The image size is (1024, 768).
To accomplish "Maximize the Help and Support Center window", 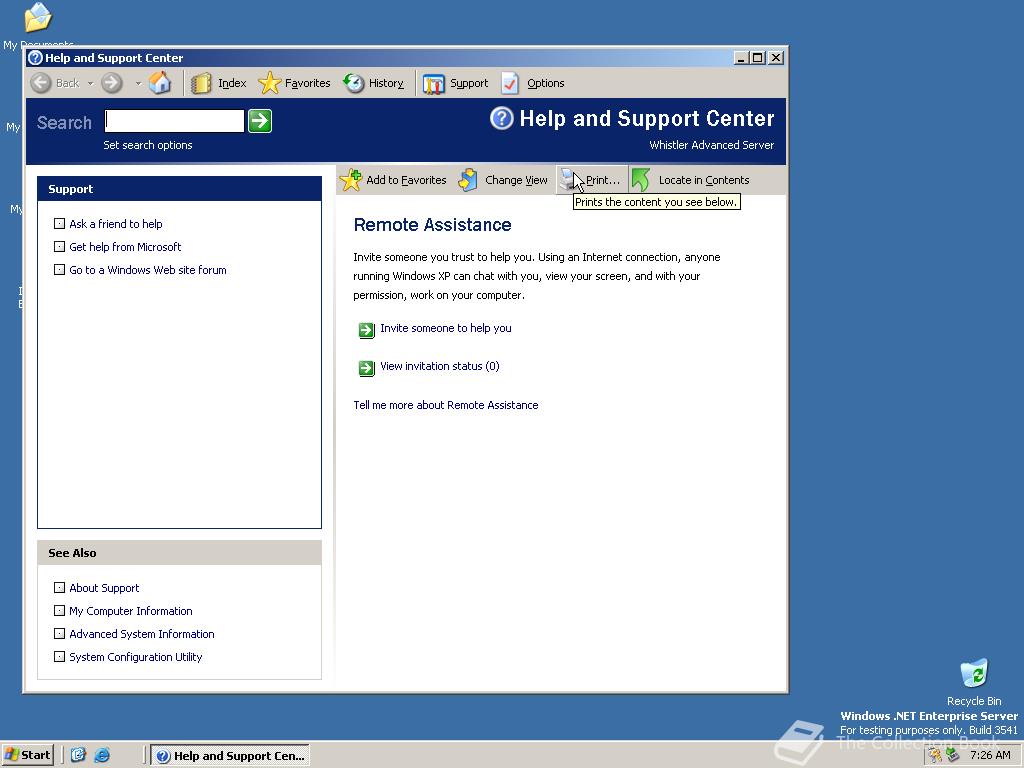I will (x=757, y=57).
